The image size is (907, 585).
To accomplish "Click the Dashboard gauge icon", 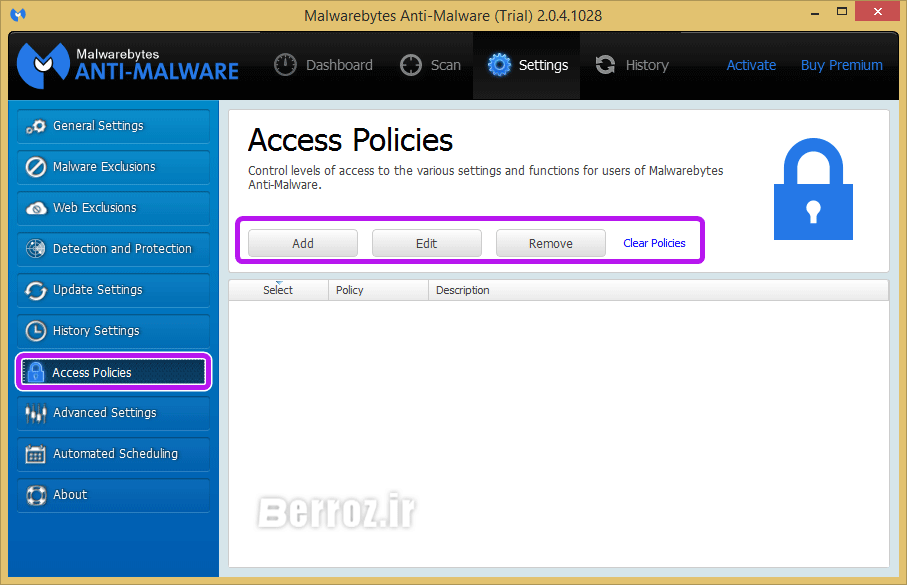I will pos(285,65).
